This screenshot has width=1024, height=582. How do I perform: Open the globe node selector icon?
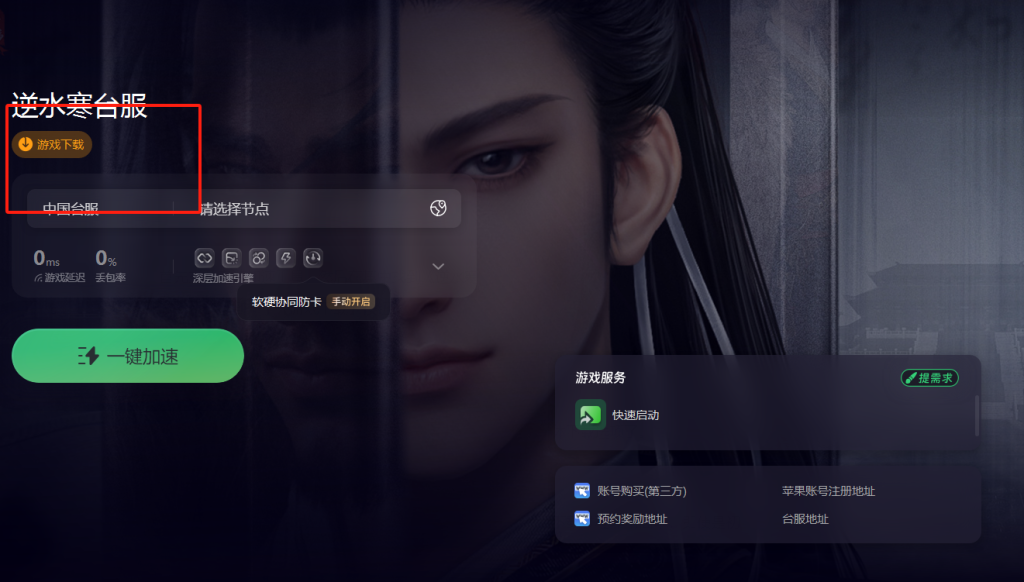(x=438, y=208)
